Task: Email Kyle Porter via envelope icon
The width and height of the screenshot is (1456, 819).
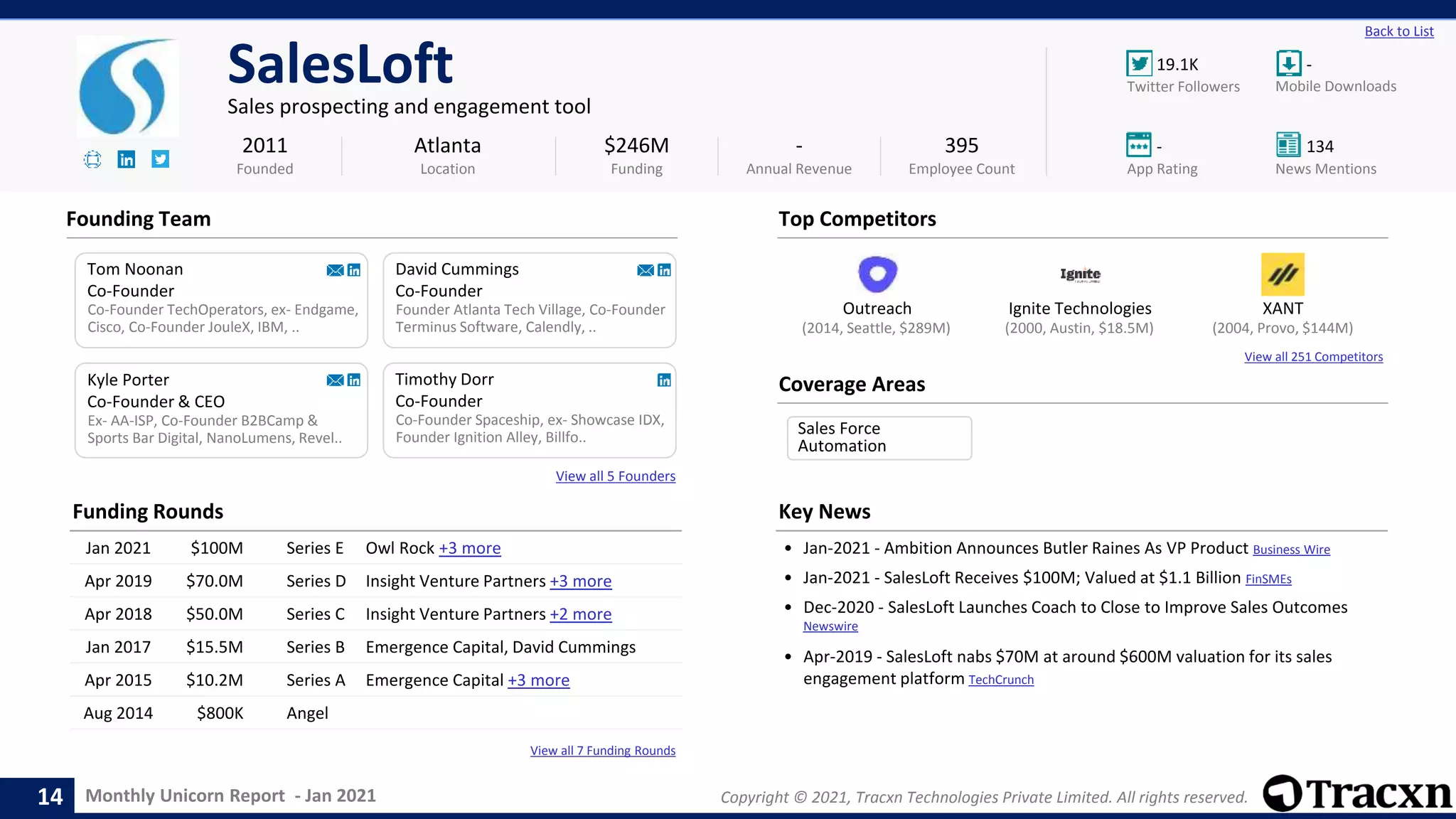Action: 335,380
